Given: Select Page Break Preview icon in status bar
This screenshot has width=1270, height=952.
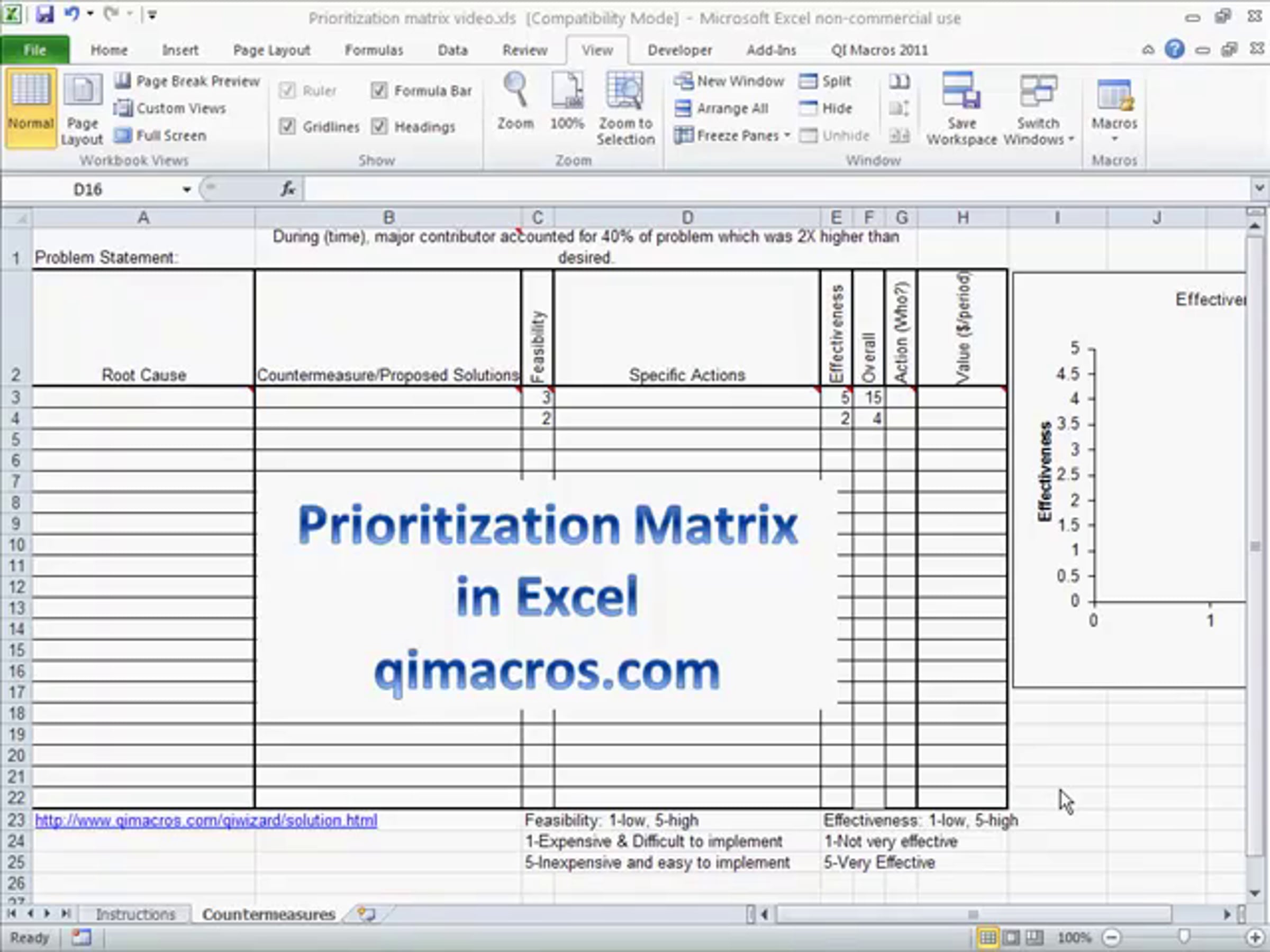Looking at the screenshot, I should point(1035,938).
